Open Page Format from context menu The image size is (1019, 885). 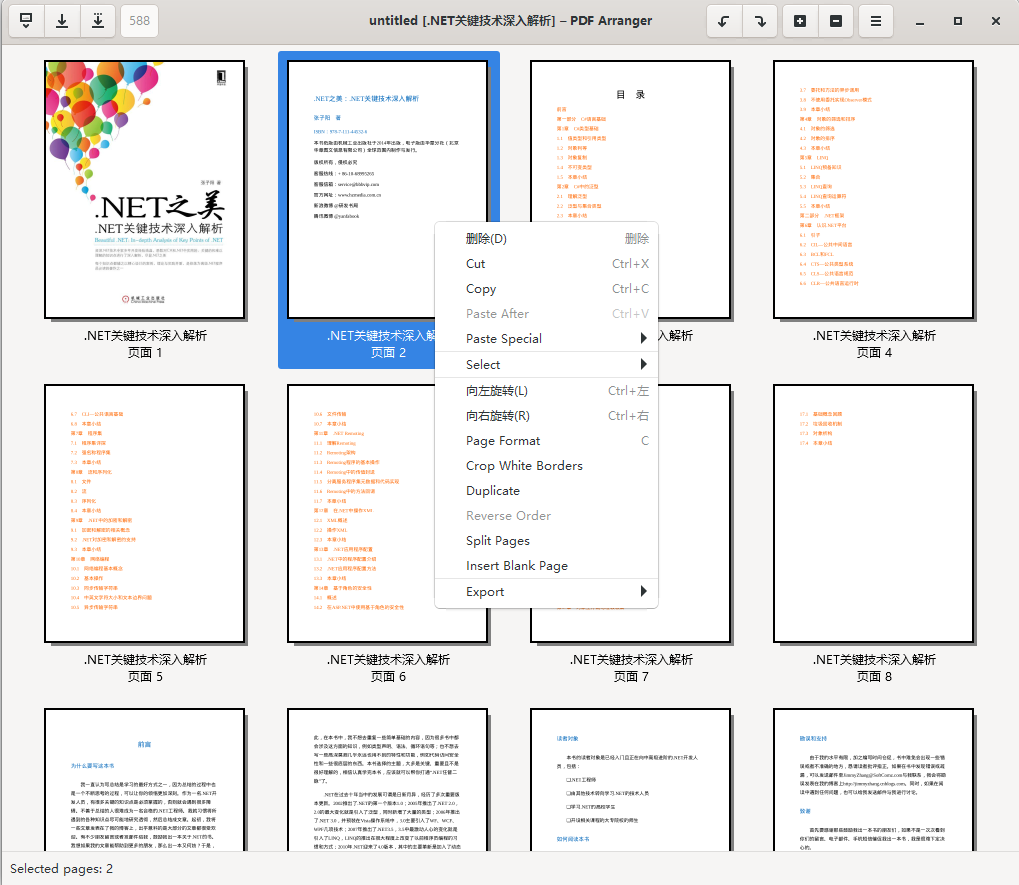tap(547, 441)
